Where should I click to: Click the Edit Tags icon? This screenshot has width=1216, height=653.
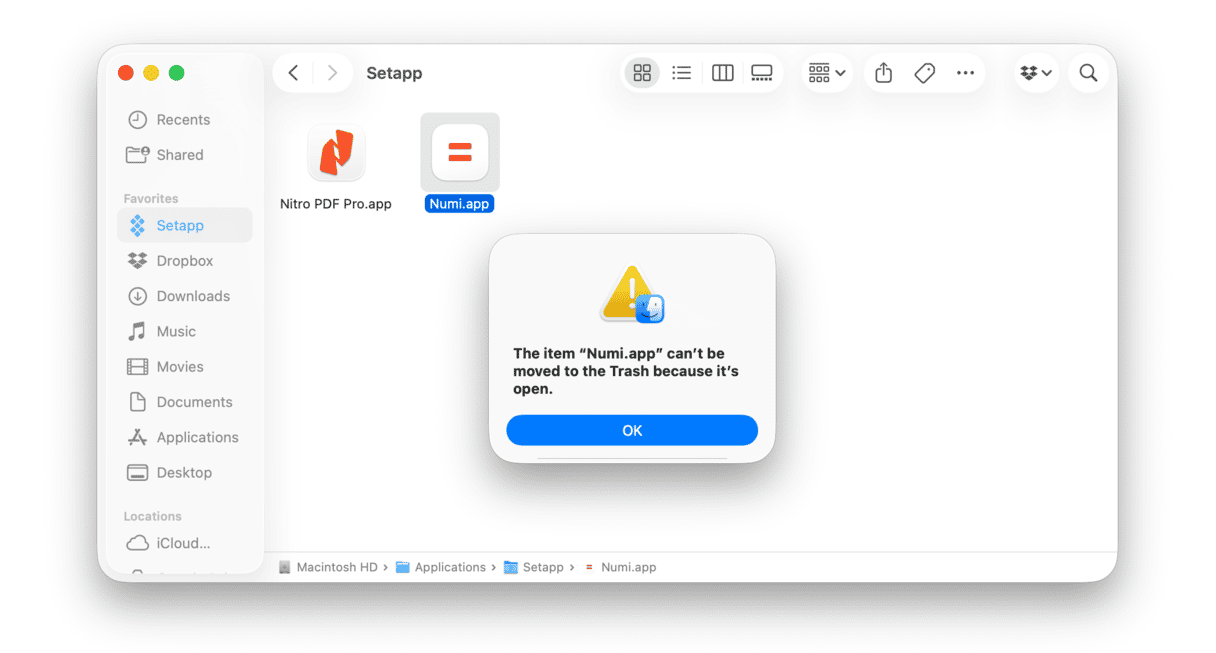click(x=925, y=73)
